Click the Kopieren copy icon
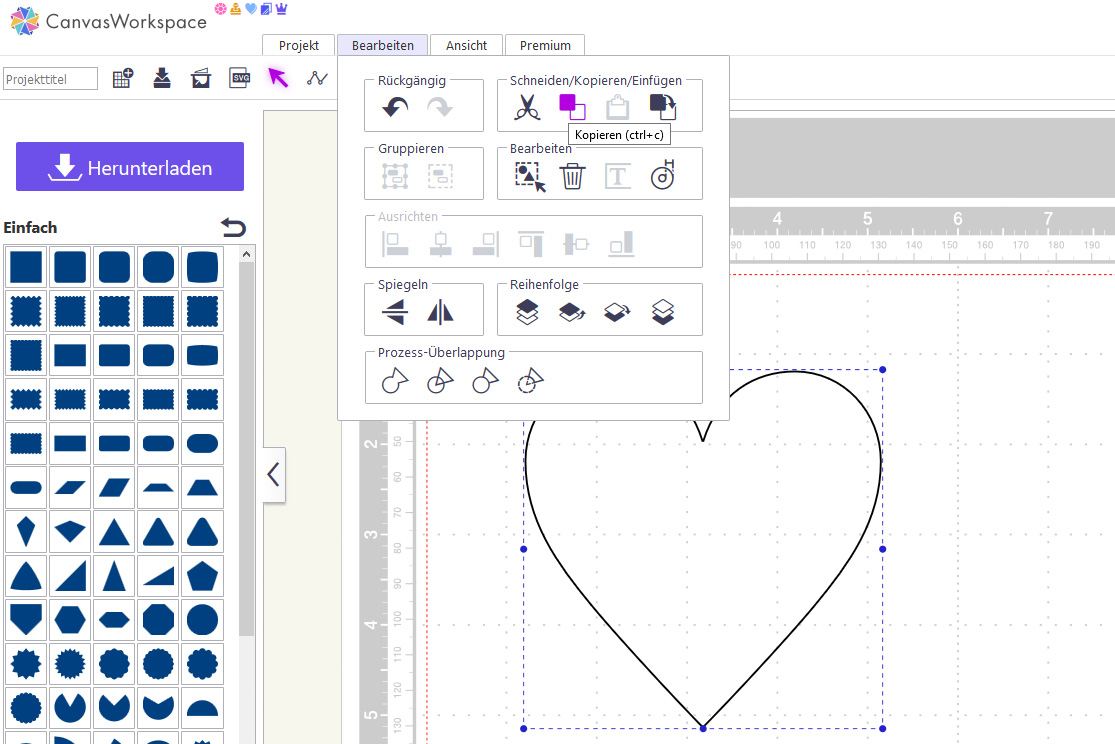Image resolution: width=1115 pixels, height=744 pixels. pyautogui.click(x=572, y=107)
